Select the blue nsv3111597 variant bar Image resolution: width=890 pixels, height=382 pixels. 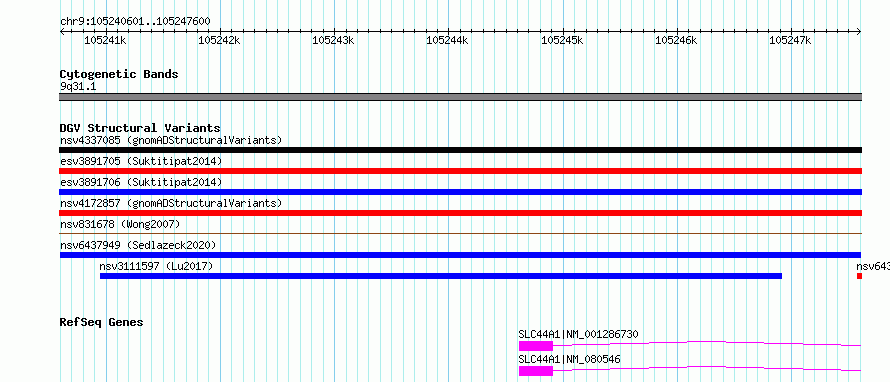point(441,276)
